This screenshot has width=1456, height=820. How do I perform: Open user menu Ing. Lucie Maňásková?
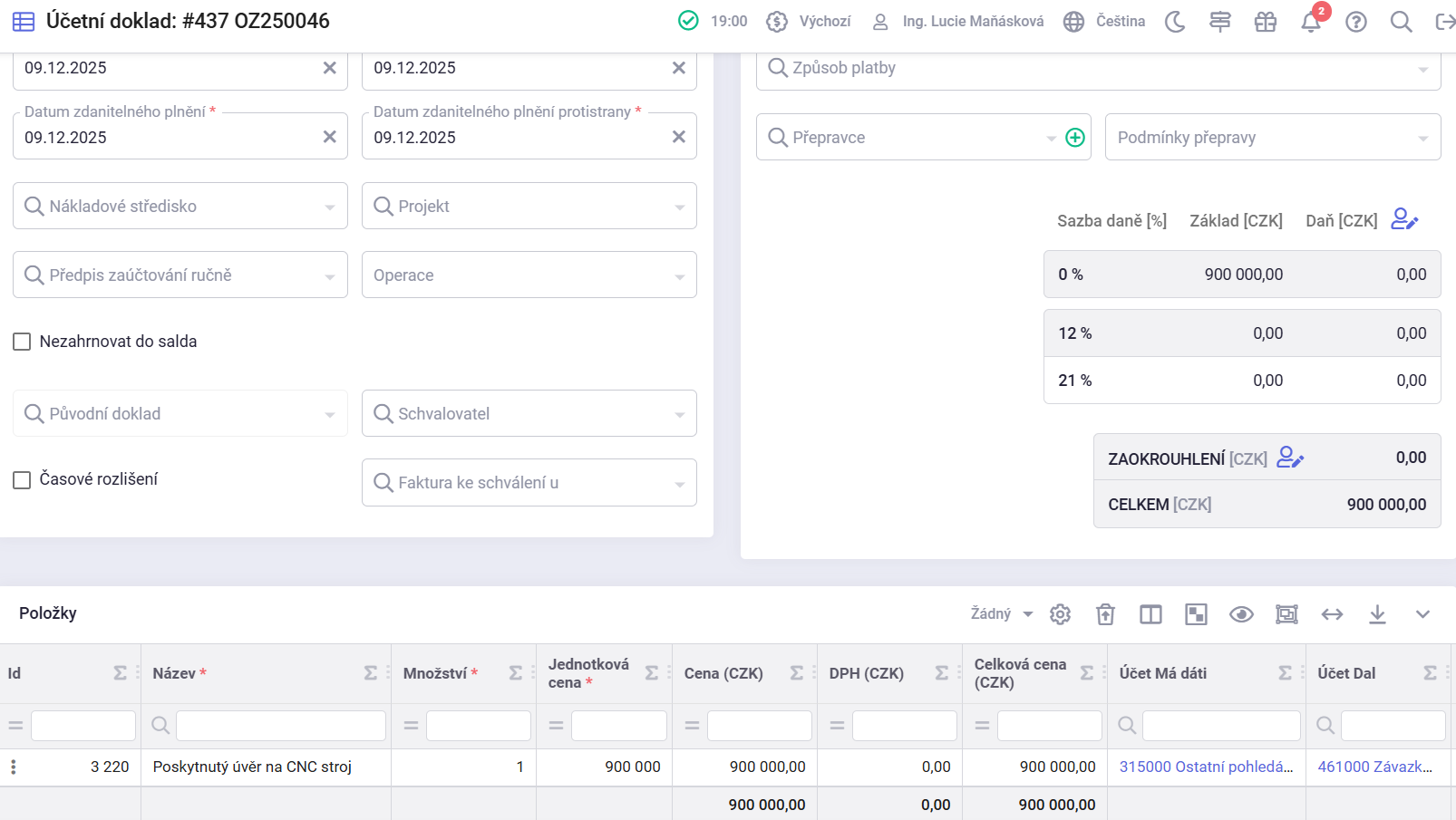click(x=957, y=22)
